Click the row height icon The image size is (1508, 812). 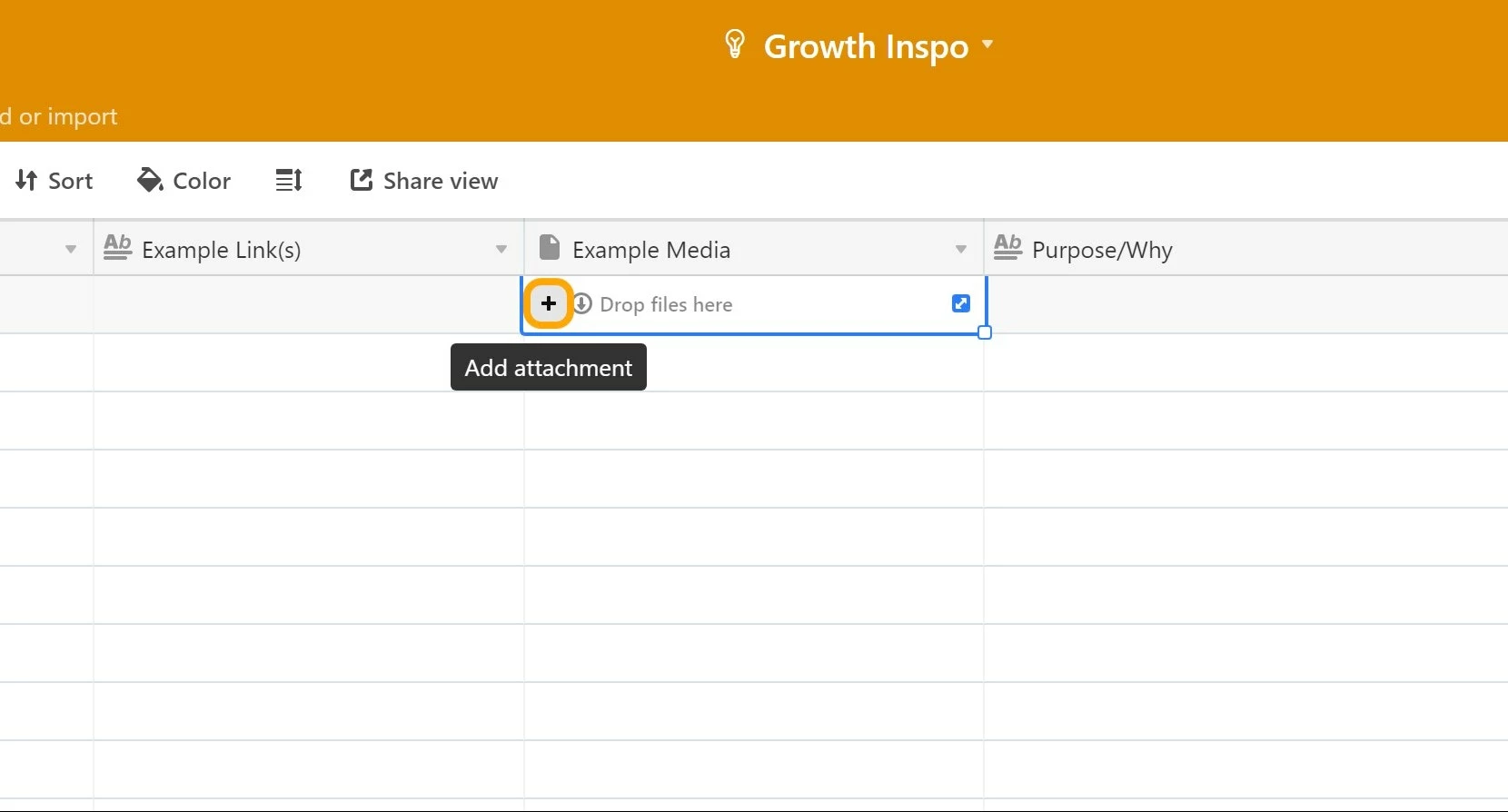(289, 181)
